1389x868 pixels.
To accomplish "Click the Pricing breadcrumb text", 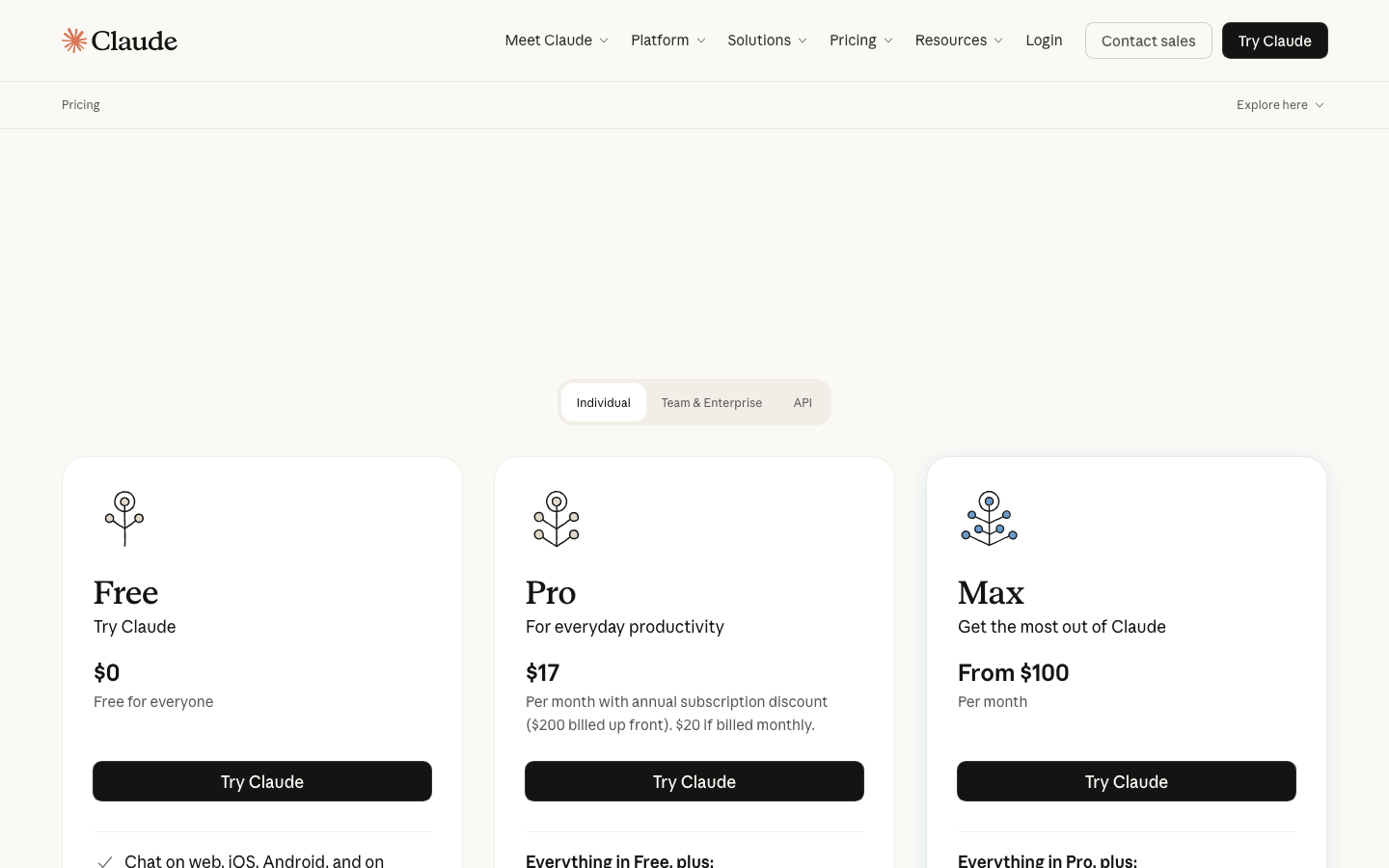I will (81, 105).
